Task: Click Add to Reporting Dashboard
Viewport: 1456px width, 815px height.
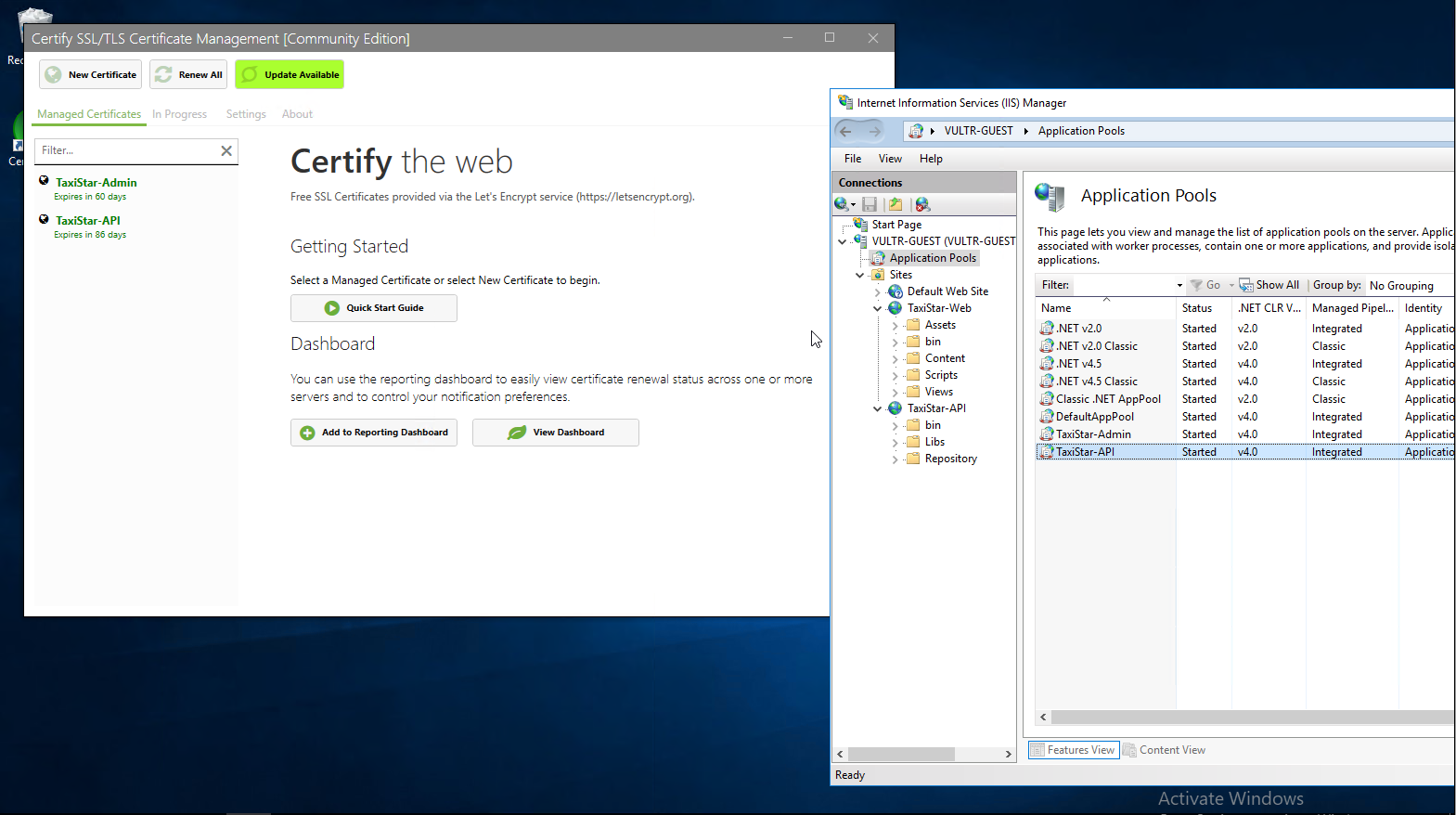Action: pyautogui.click(x=374, y=433)
